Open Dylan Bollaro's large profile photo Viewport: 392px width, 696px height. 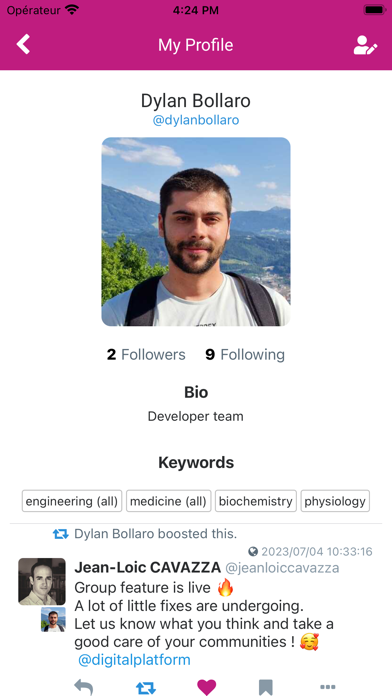pos(196,232)
